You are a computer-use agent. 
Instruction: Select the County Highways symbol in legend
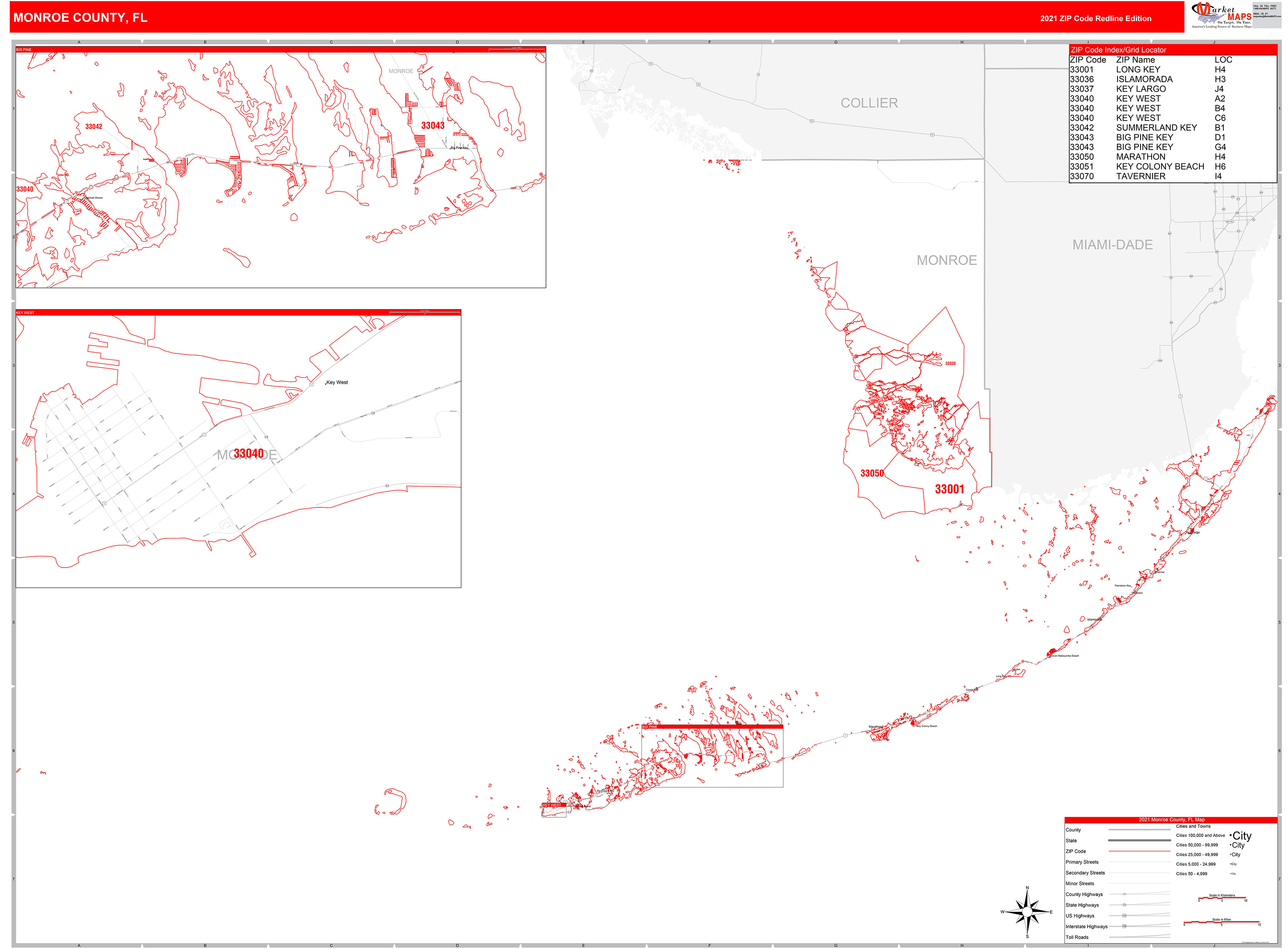(1124, 894)
